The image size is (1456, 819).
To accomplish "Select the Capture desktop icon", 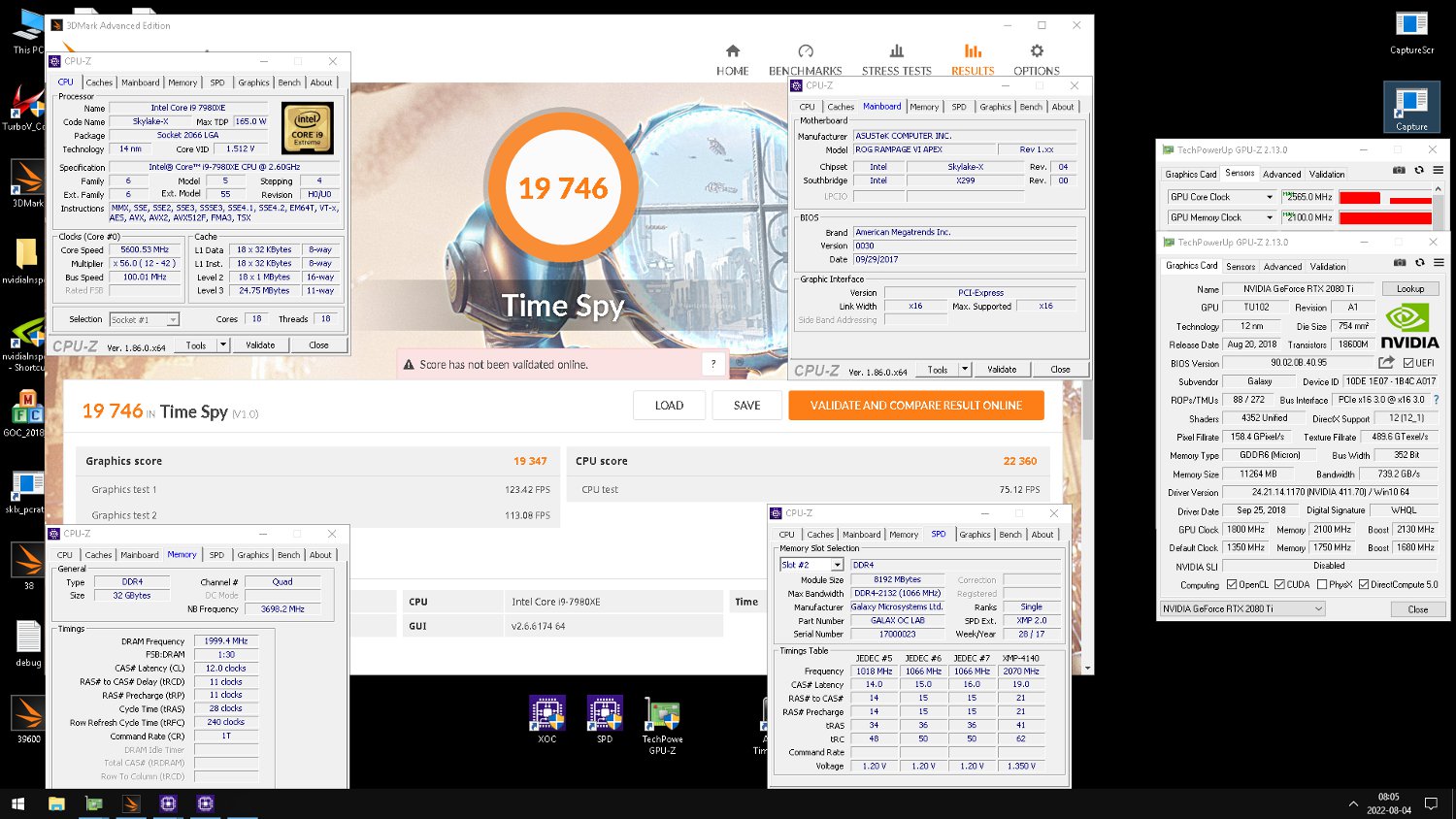I will click(1411, 108).
